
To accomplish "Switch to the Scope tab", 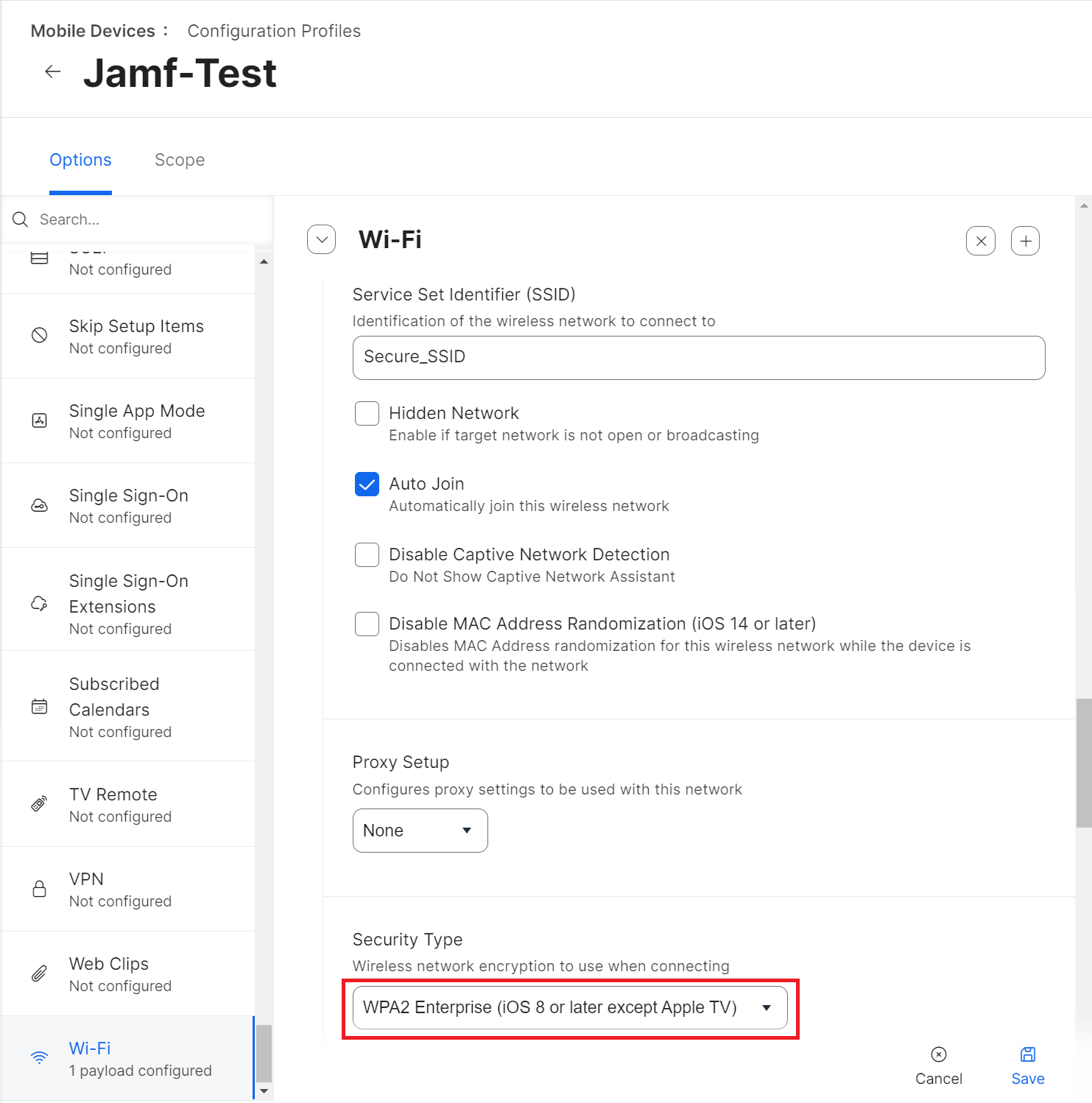I will pyautogui.click(x=180, y=160).
